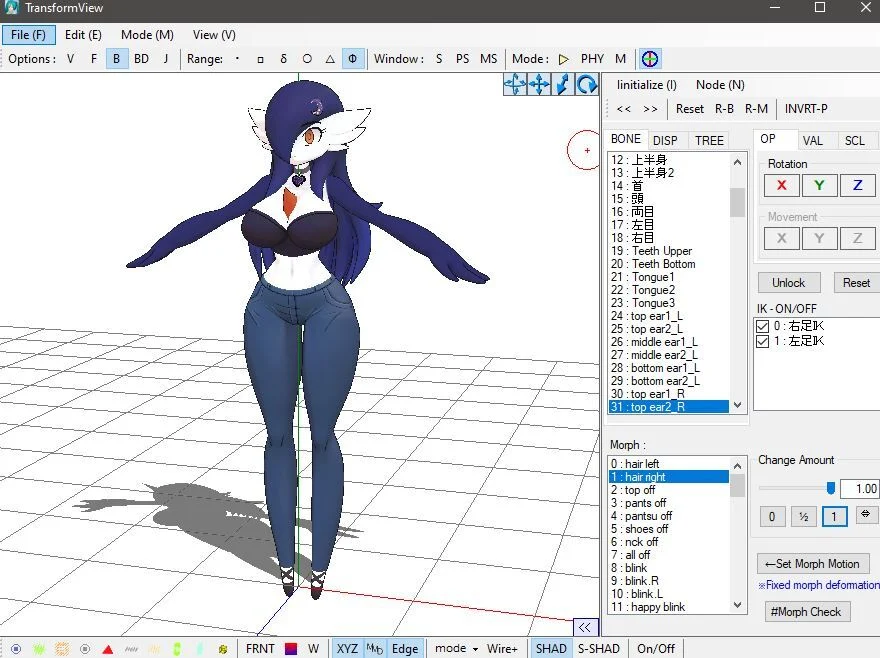880x658 pixels.
Task: Switch to the TREE tab
Action: (709, 140)
